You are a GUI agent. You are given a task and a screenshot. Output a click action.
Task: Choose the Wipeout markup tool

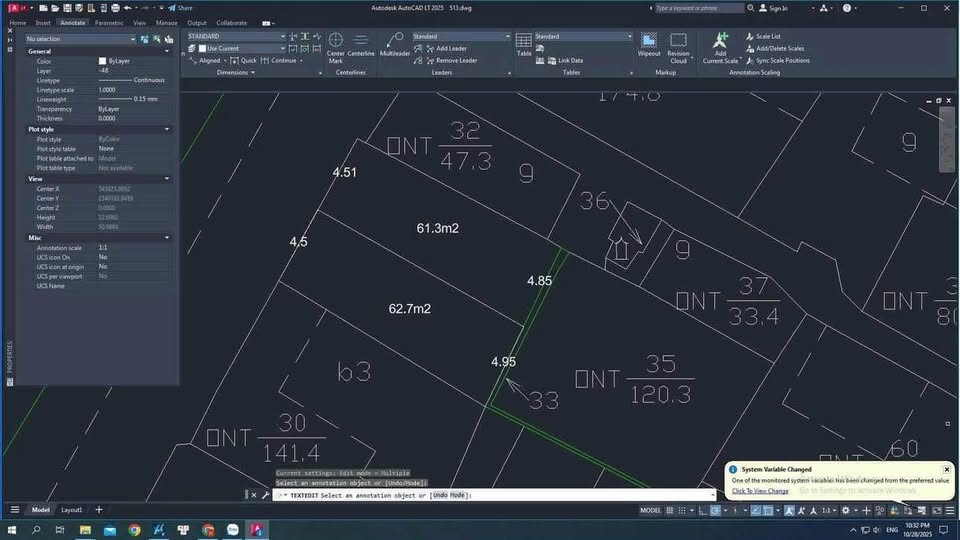(649, 46)
